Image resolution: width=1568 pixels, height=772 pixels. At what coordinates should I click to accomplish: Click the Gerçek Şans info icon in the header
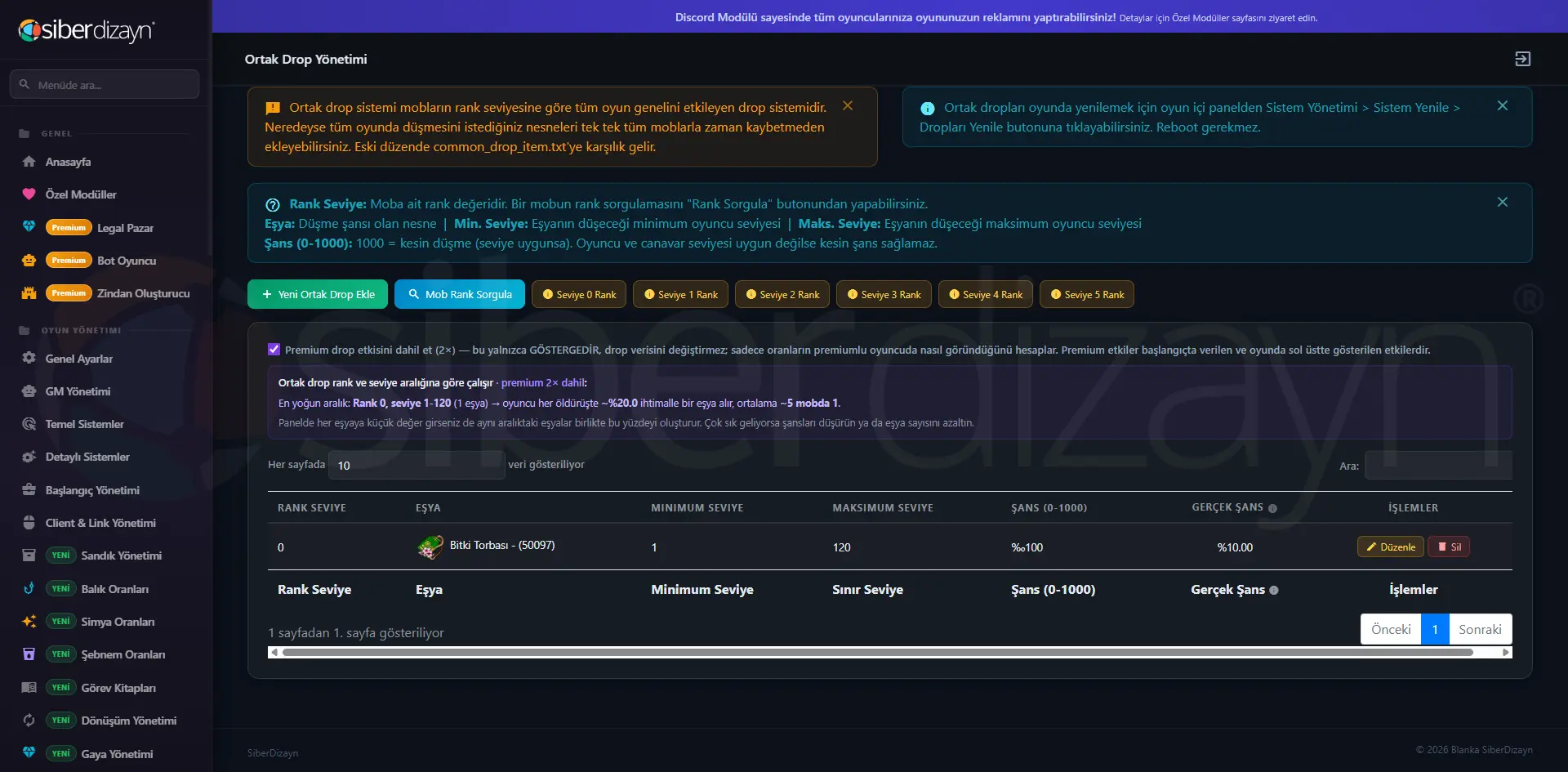tap(1272, 508)
